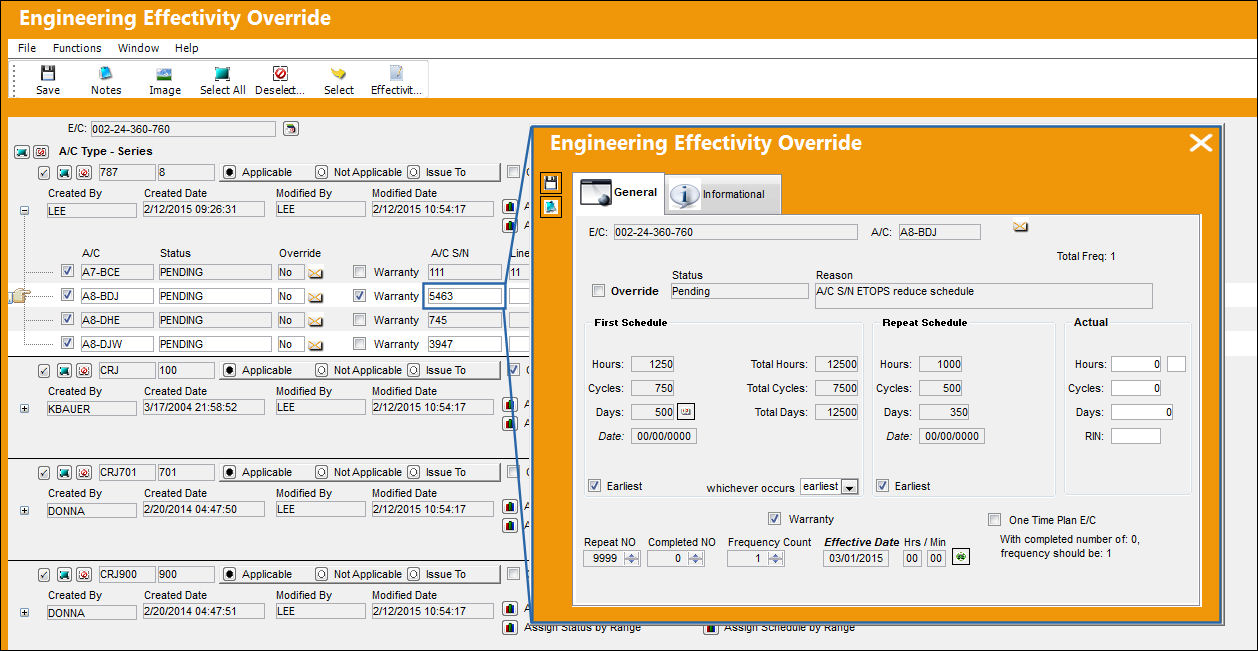Tick the Warranty checkbox for A8-DHE
This screenshot has width=1258, height=651.
[x=360, y=320]
